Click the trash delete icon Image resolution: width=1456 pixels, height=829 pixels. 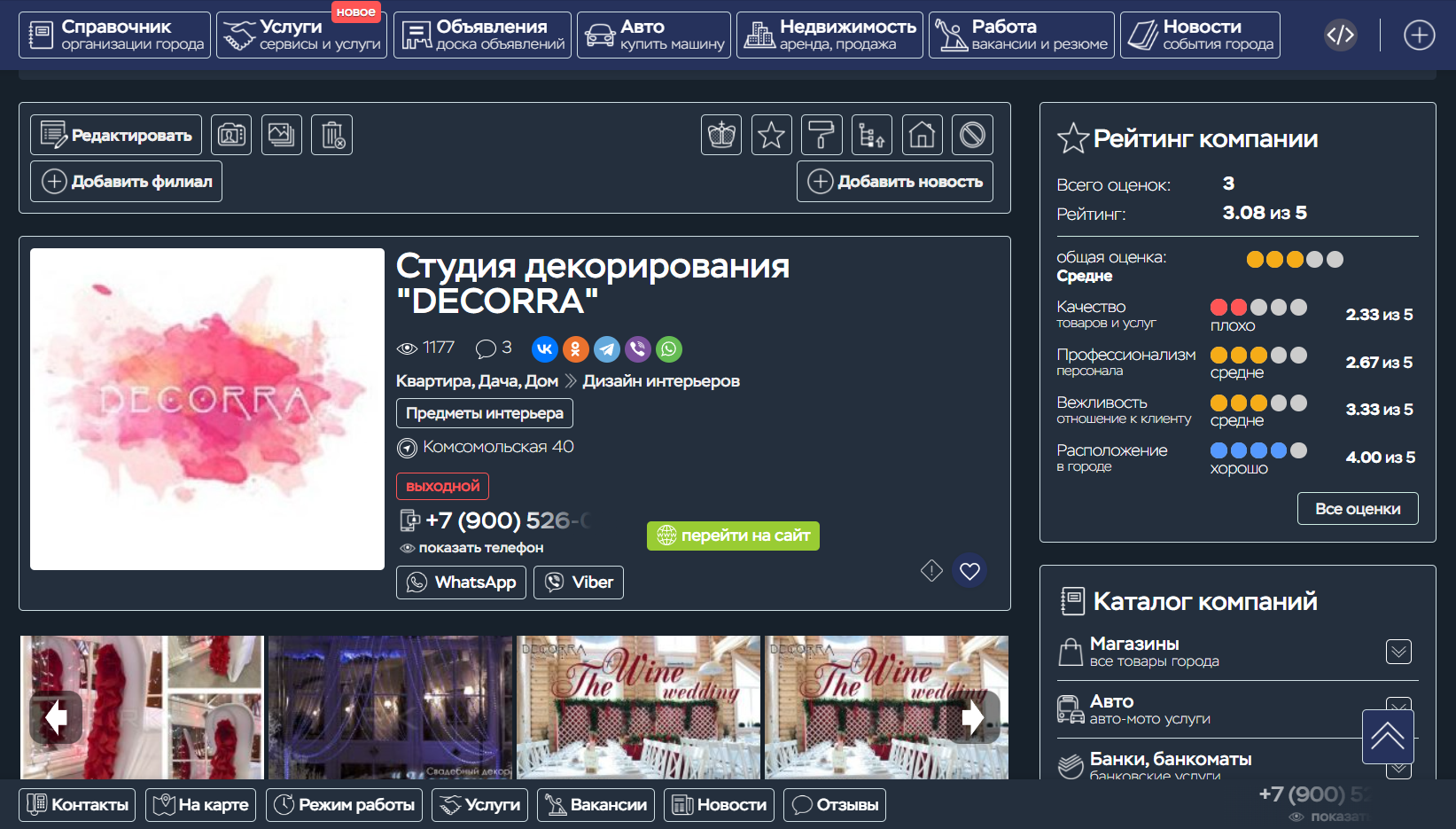point(332,135)
